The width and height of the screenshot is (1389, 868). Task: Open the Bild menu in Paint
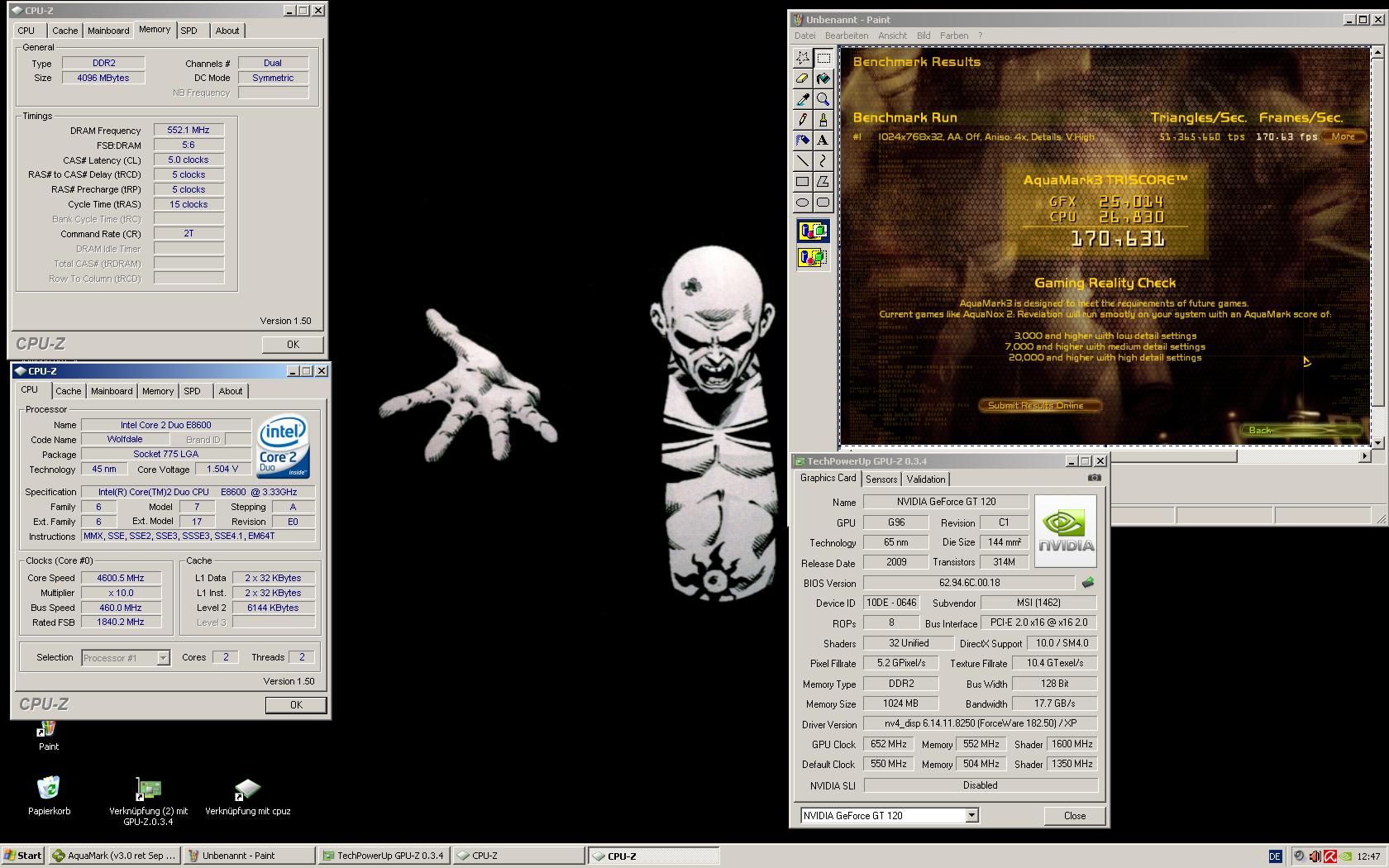pyautogui.click(x=924, y=36)
